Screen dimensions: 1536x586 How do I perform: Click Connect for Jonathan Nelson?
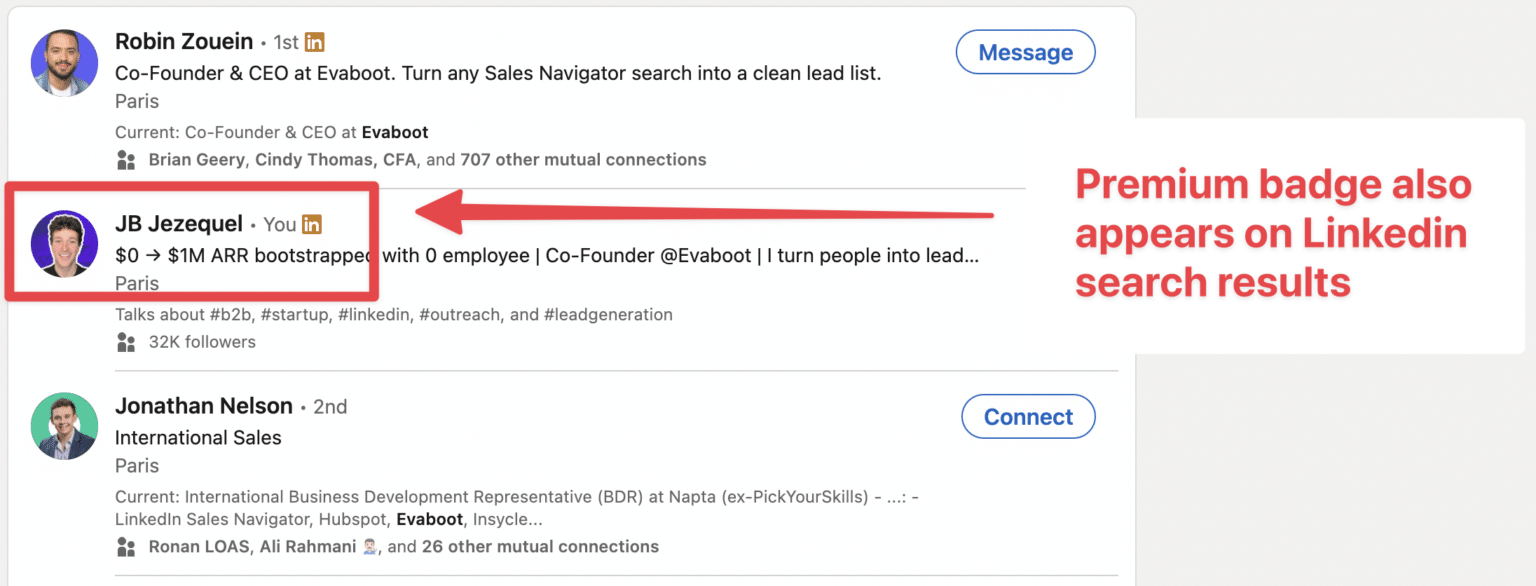pyautogui.click(x=1028, y=417)
